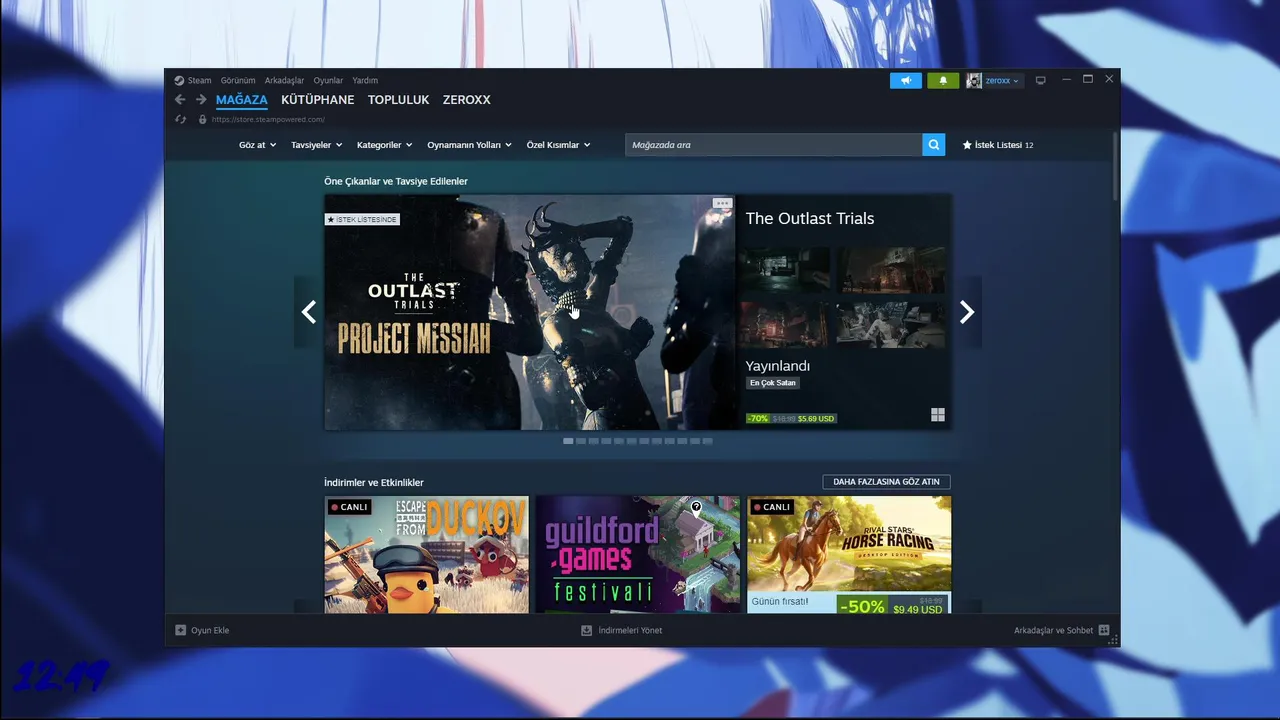Open the three-dot options on featured banner
This screenshot has height=720, width=1280.
pos(722,203)
